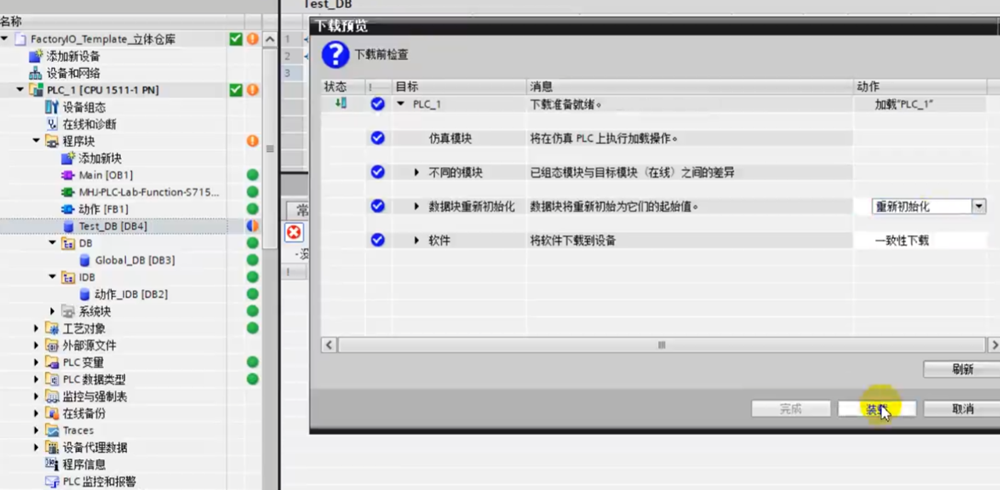1000x490 pixels.
Task: Select the 设备组态 icon under PLC_1
Action: [53, 107]
